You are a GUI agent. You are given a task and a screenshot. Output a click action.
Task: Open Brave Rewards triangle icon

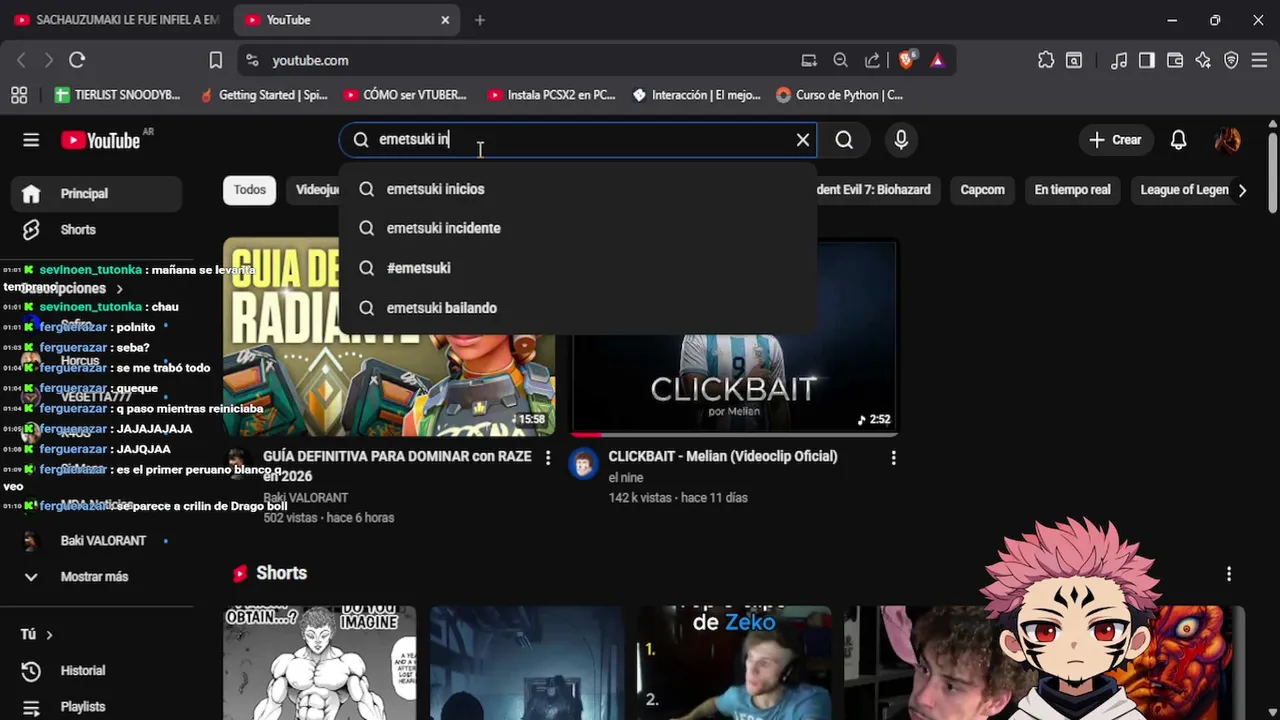pyautogui.click(x=937, y=60)
